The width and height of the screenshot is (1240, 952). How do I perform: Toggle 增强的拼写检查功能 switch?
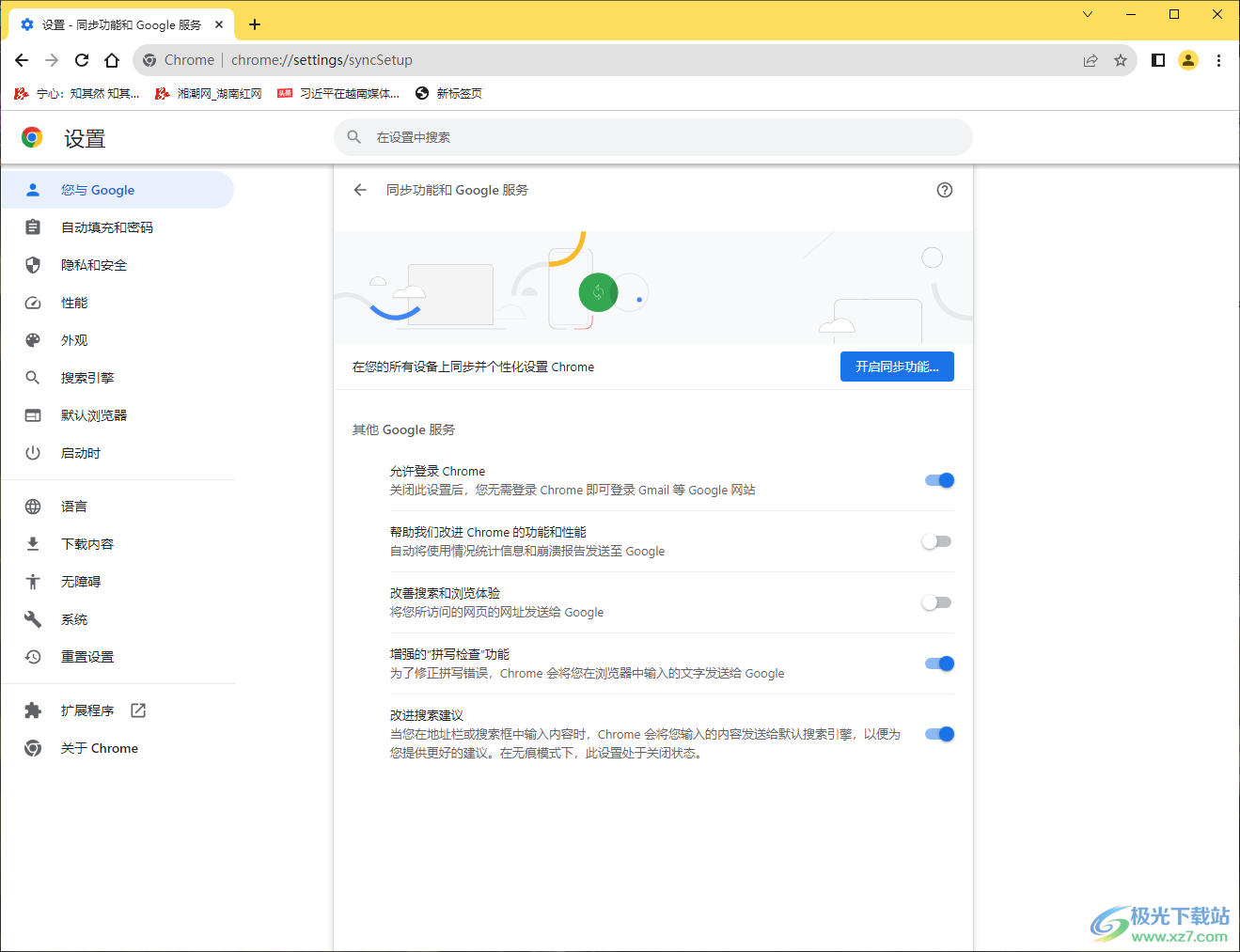(939, 663)
